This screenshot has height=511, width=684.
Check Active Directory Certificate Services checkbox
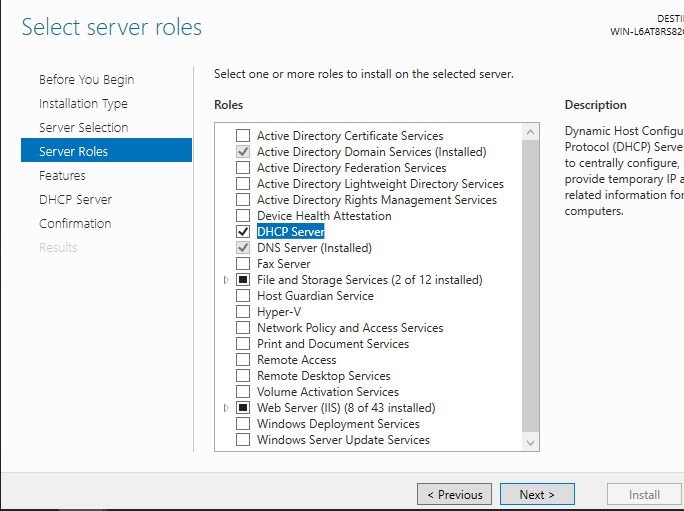tap(243, 136)
